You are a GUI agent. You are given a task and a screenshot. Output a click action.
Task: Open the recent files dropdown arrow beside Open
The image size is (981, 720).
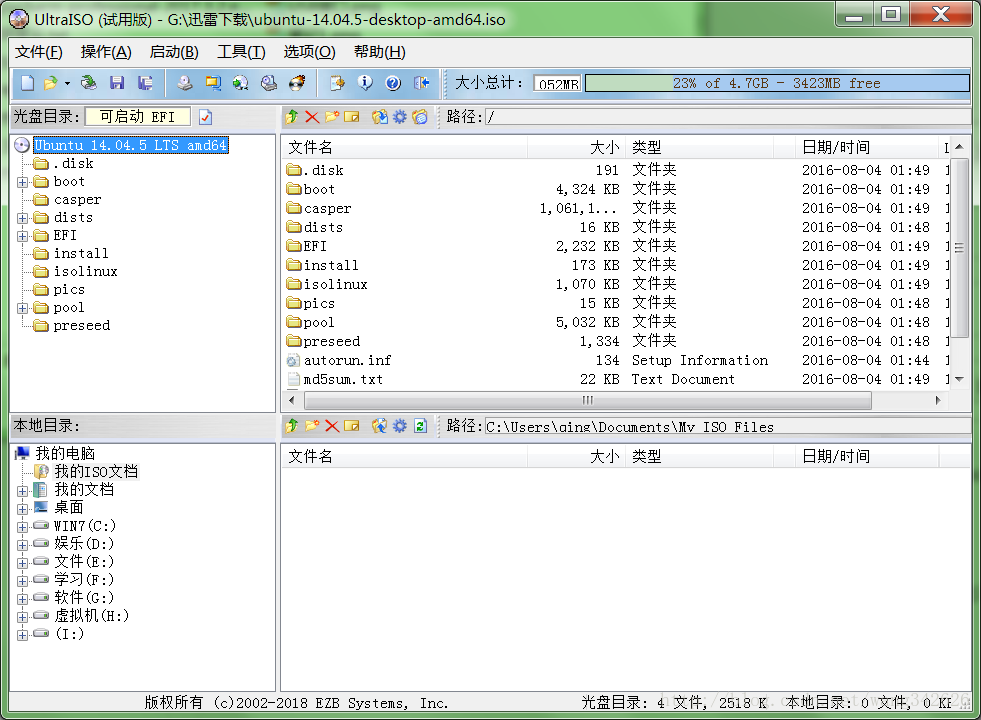(x=67, y=83)
